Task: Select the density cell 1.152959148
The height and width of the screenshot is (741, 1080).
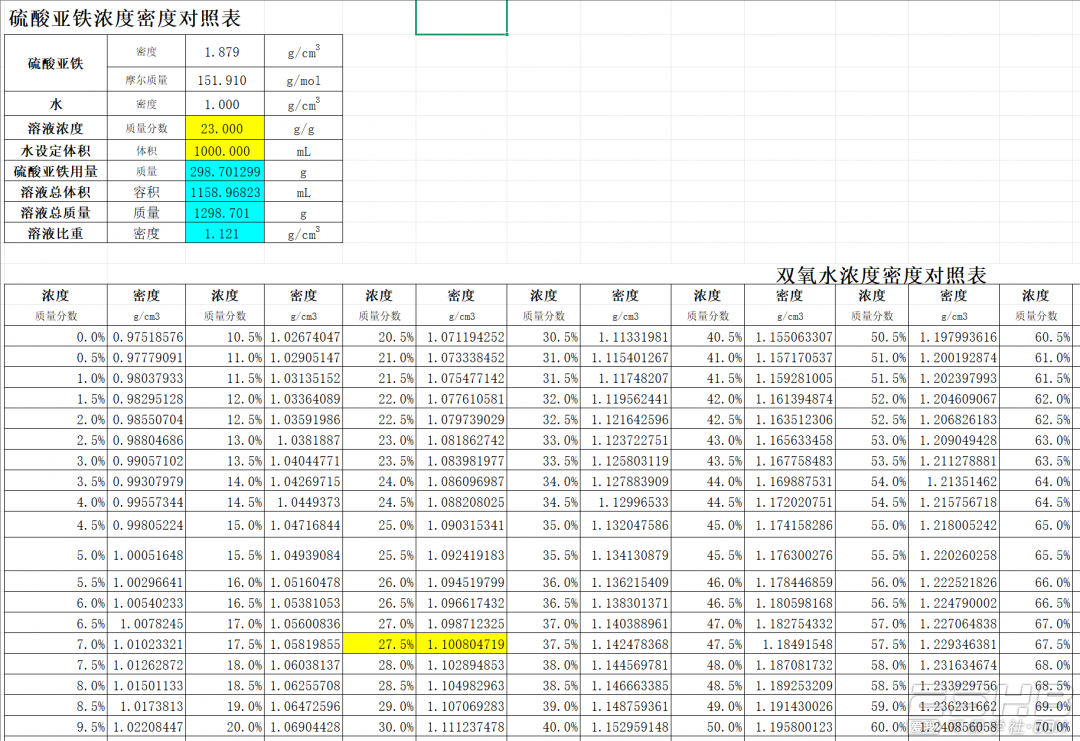Action: pos(625,727)
